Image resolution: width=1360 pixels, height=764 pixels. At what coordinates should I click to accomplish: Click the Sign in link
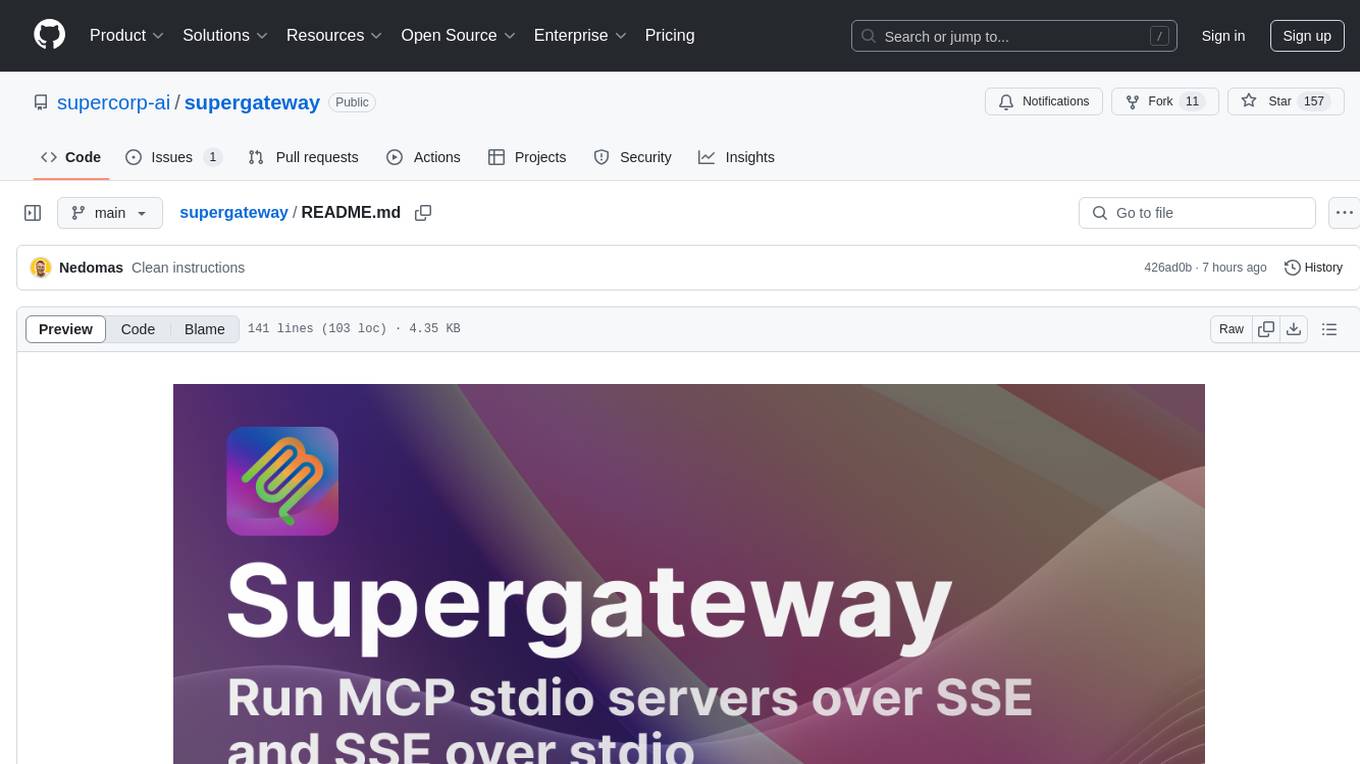pos(1223,36)
